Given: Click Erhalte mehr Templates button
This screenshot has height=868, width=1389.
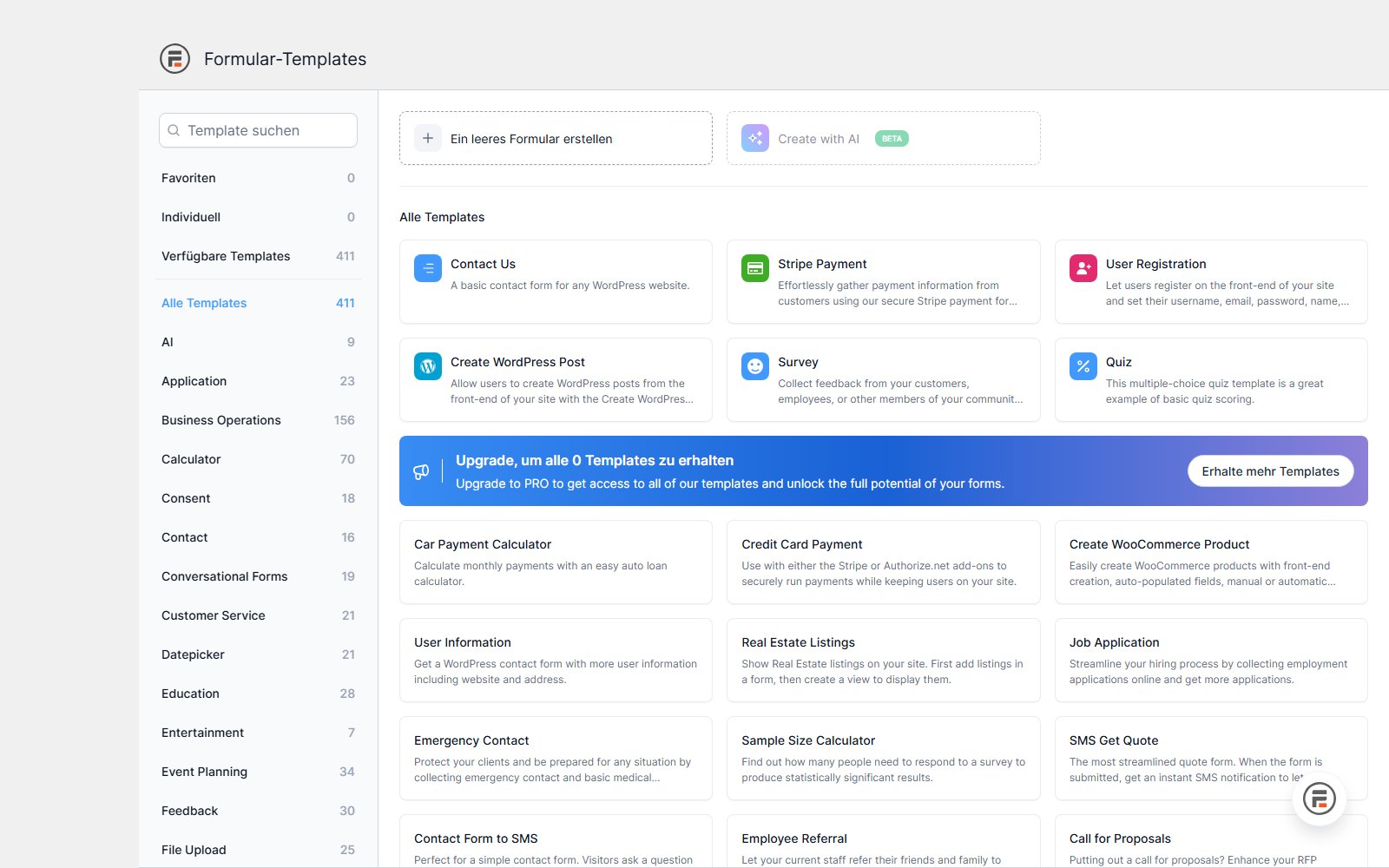Looking at the screenshot, I should click(1271, 471).
